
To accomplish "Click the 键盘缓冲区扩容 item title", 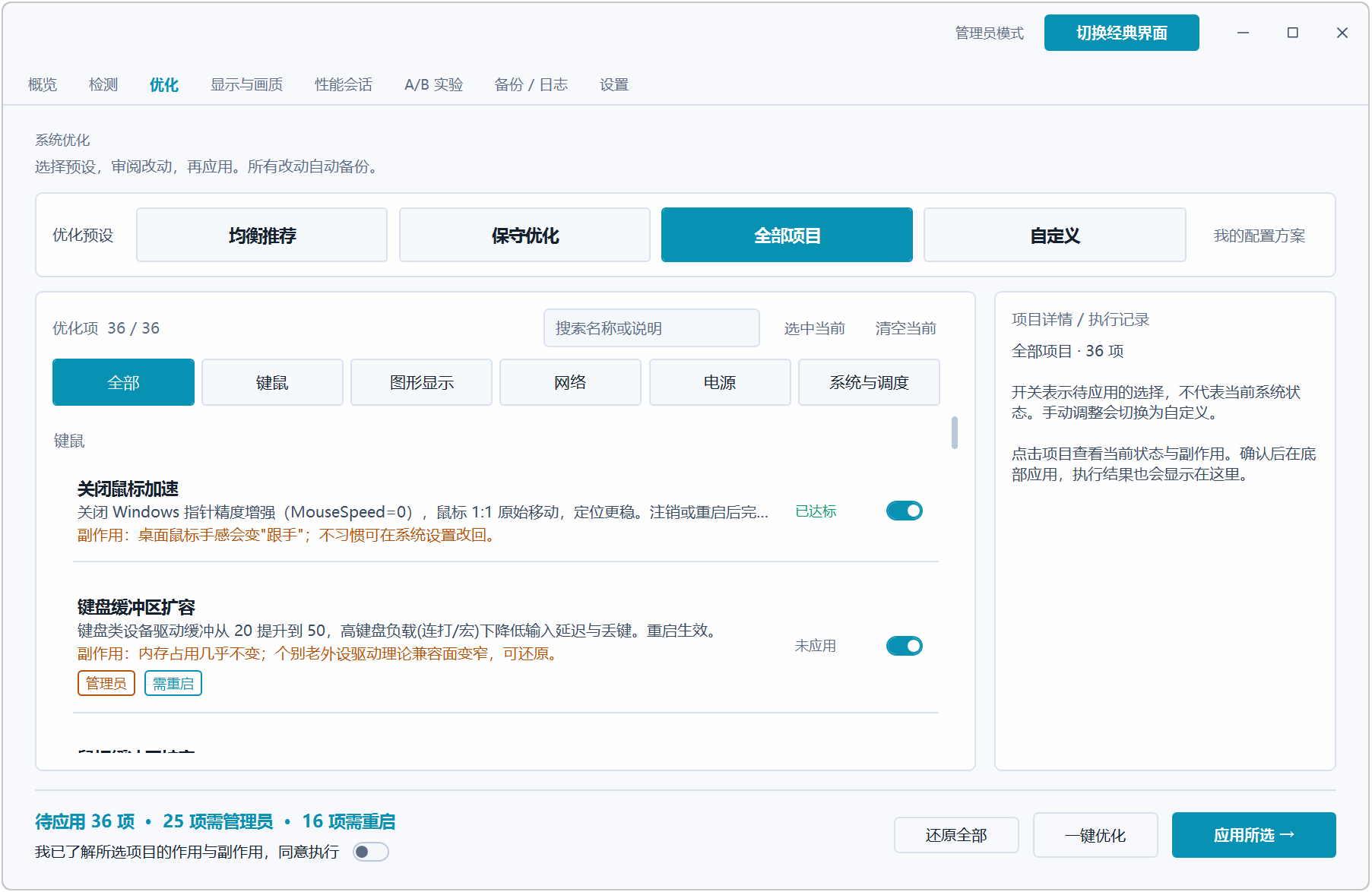I will pyautogui.click(x=136, y=607).
